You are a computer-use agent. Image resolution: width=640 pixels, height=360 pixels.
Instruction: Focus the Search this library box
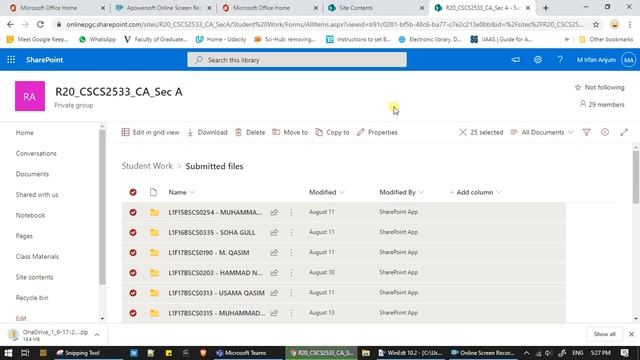click(297, 60)
